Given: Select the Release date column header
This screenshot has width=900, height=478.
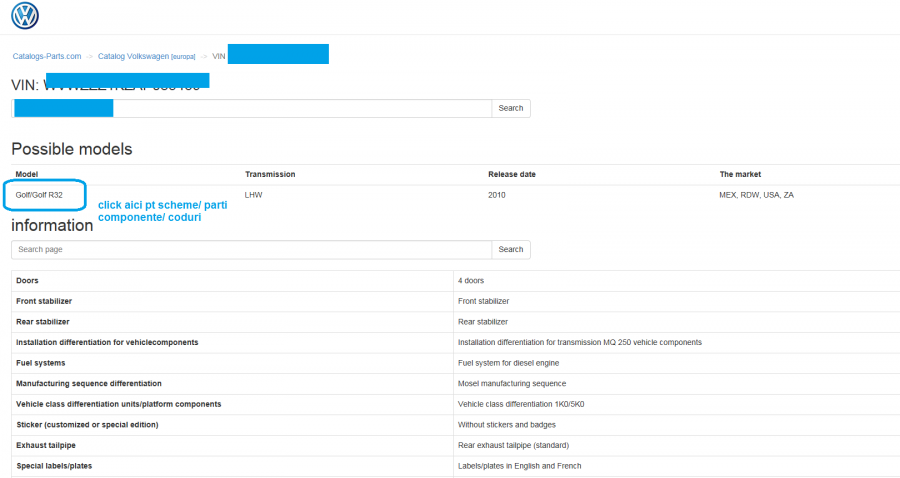Looking at the screenshot, I should pyautogui.click(x=512, y=174).
